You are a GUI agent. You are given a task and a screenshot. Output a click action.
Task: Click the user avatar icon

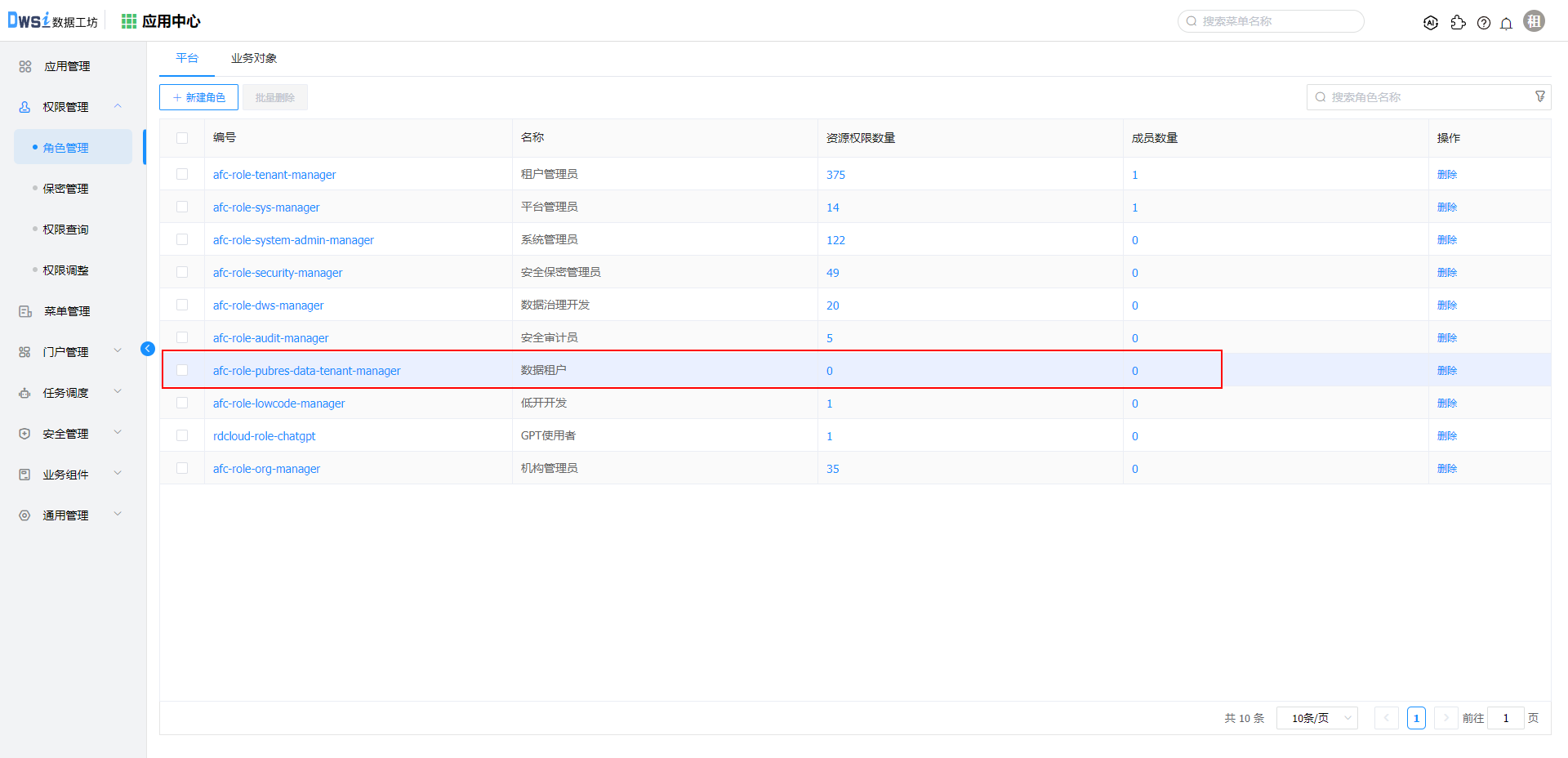tap(1534, 21)
